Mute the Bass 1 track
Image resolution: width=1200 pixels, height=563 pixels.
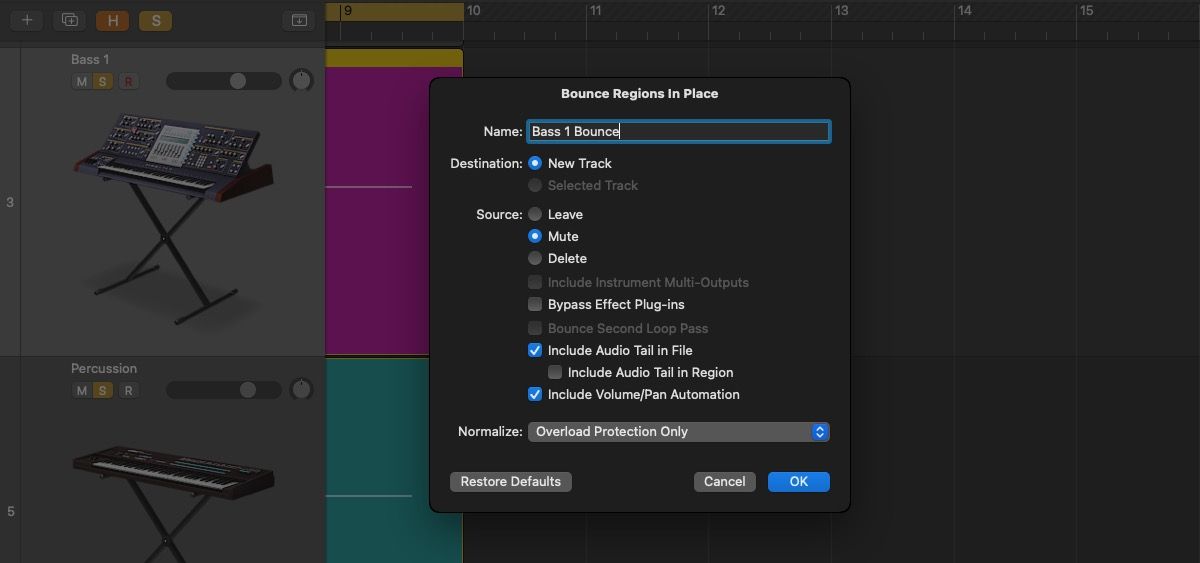pyautogui.click(x=81, y=82)
